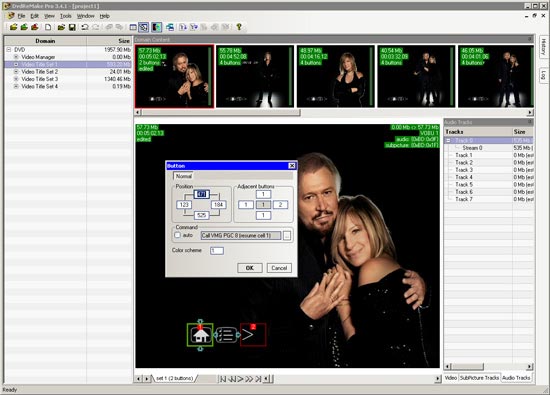Image resolution: width=550 pixels, height=395 pixels.
Task: Click the Domain Content horizontal scrollbar
Action: click(334, 112)
